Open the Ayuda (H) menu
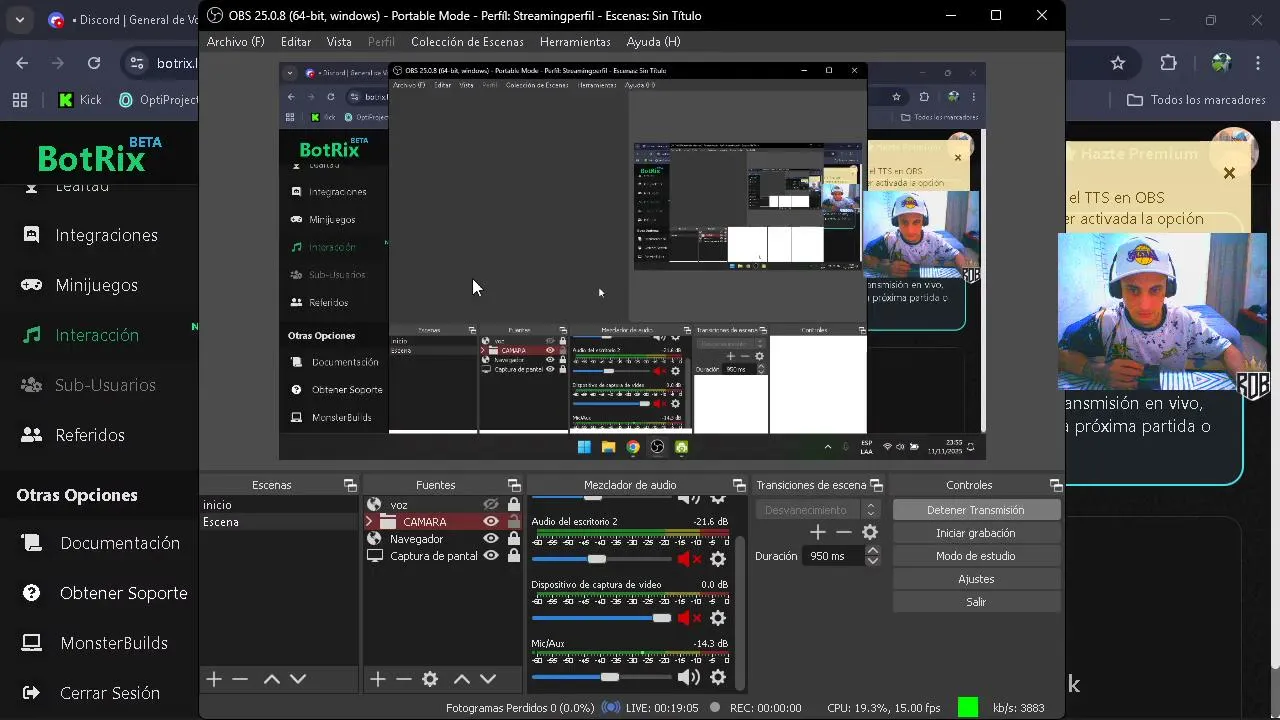The image size is (1280, 720). [x=653, y=42]
